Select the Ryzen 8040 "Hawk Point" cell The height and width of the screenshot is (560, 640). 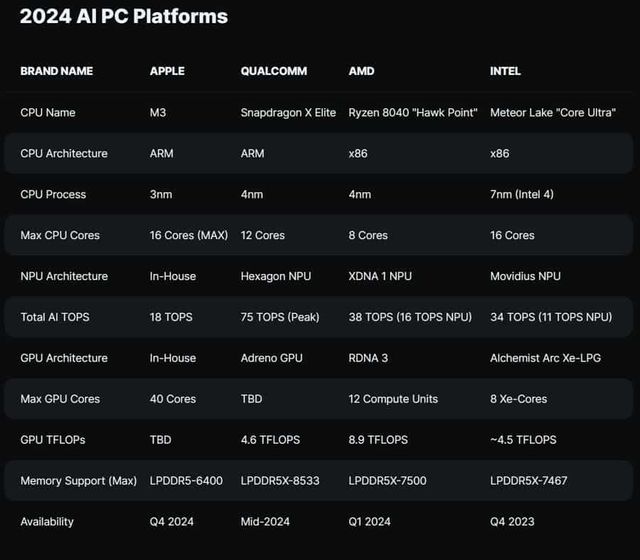pos(411,113)
